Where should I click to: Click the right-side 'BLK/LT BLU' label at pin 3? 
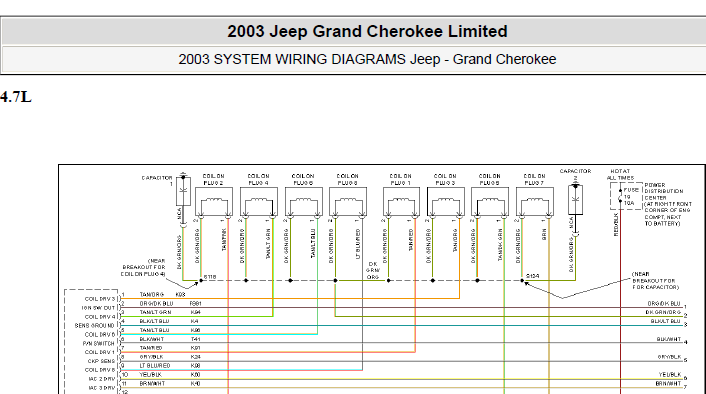pos(665,321)
